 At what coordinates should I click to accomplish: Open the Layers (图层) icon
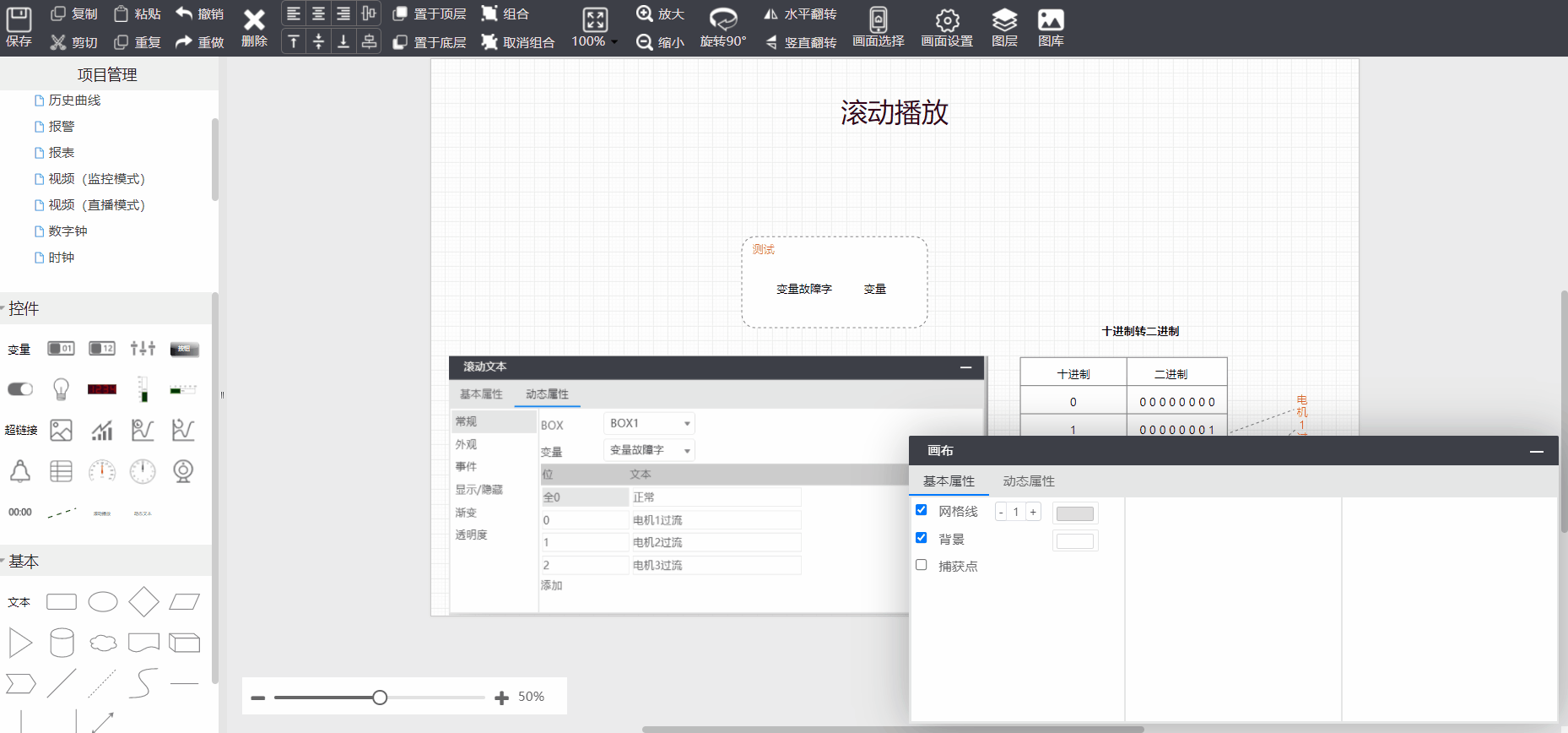[1003, 19]
